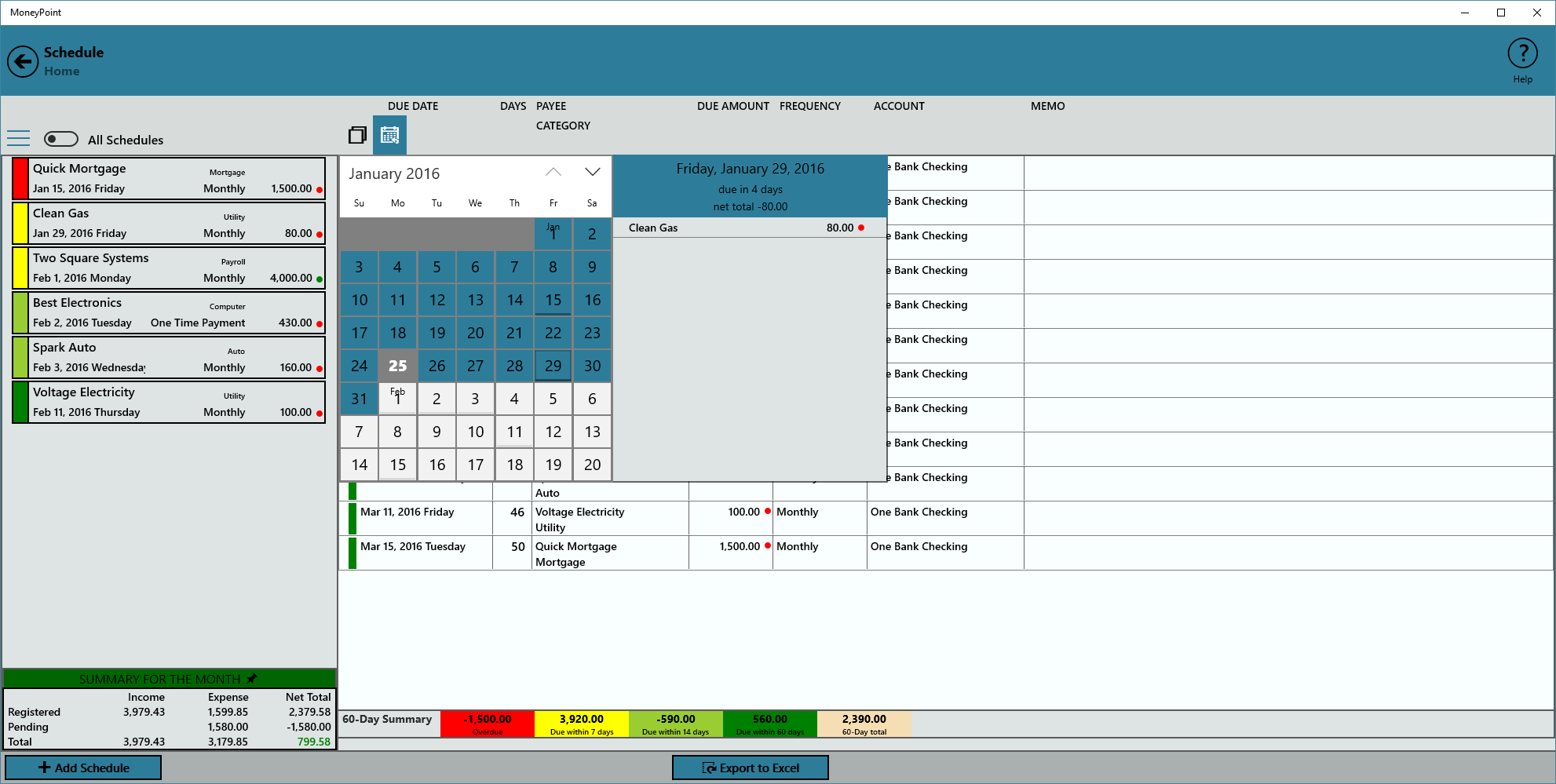Select February 3 in the calendar

[476, 399]
